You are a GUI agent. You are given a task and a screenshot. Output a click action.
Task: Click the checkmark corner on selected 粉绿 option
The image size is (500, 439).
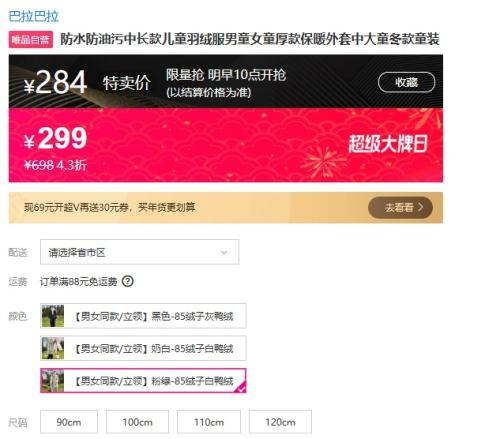[241, 388]
